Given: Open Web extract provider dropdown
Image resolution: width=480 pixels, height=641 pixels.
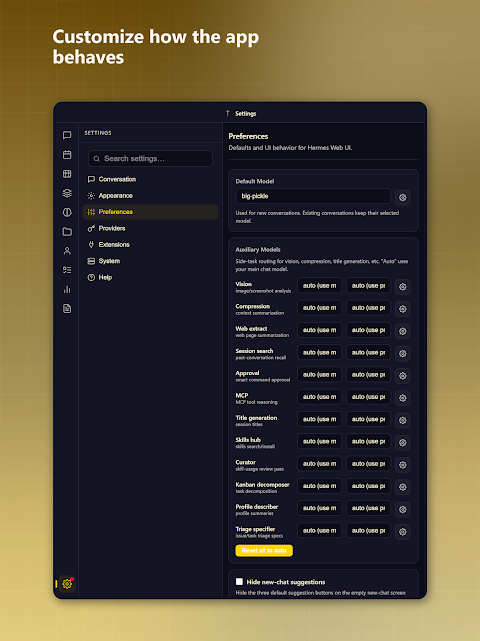Looking at the screenshot, I should pos(368,330).
